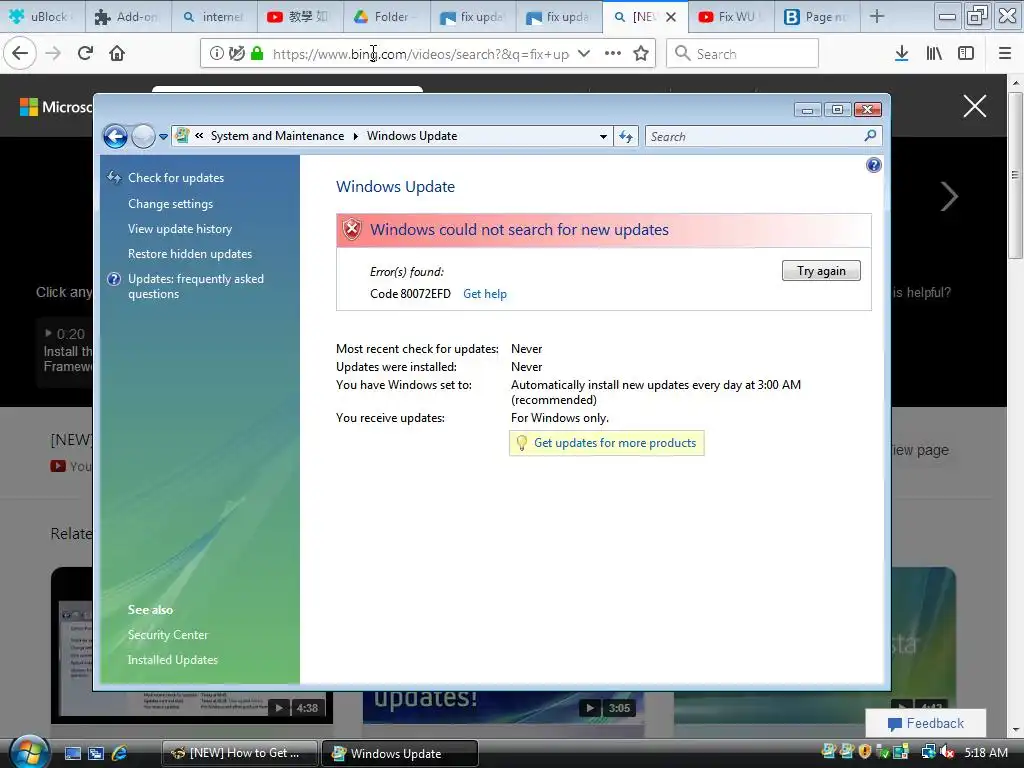The image size is (1024, 768).
Task: Show URL history dropdown in Firefox
Action: click(x=584, y=54)
